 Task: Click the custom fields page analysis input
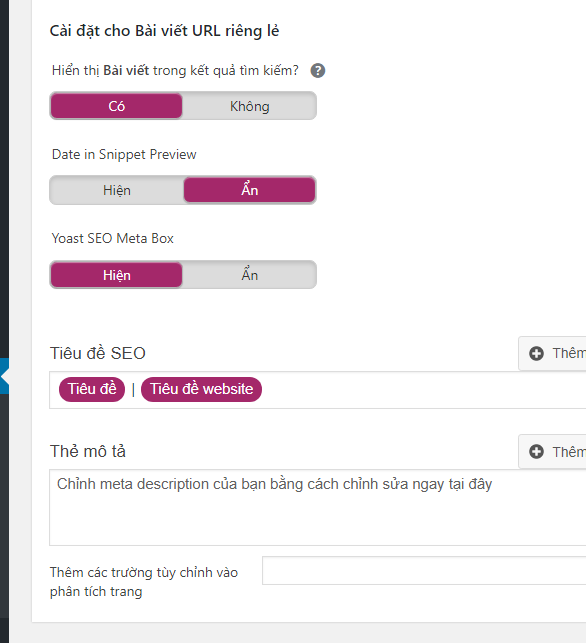(x=424, y=570)
